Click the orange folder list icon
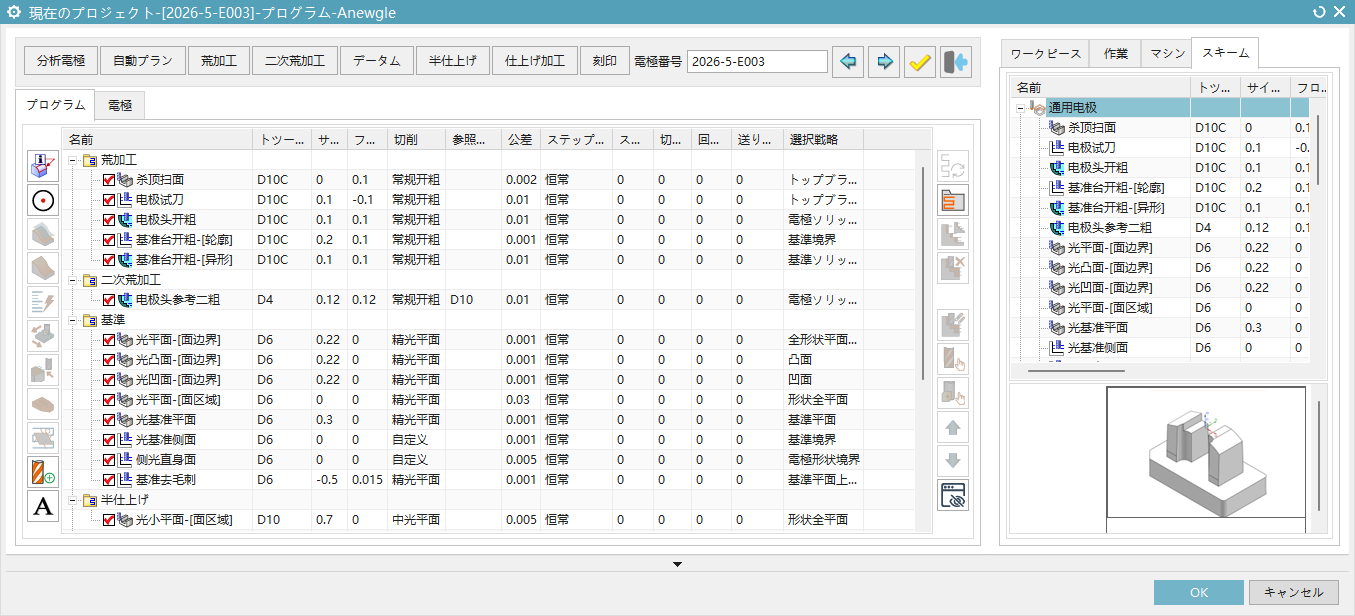This screenshot has width=1355, height=616. coord(953,199)
